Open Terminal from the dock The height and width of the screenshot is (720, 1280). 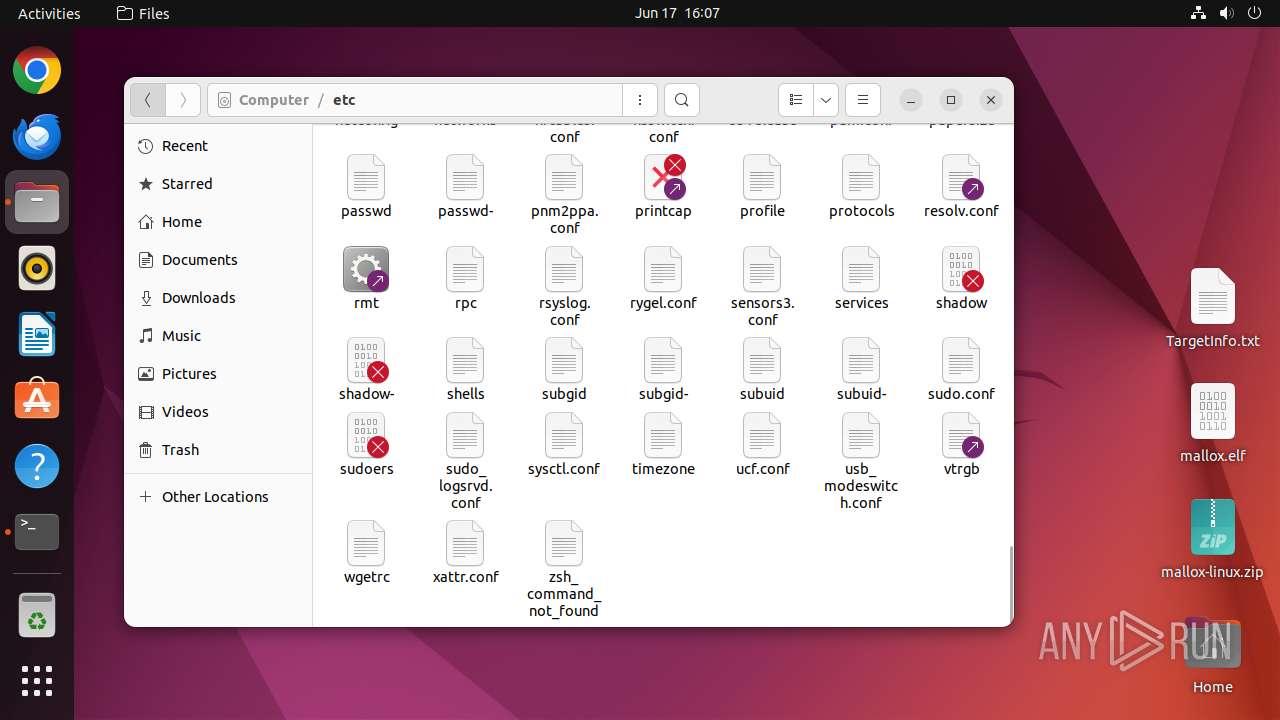pyautogui.click(x=37, y=532)
